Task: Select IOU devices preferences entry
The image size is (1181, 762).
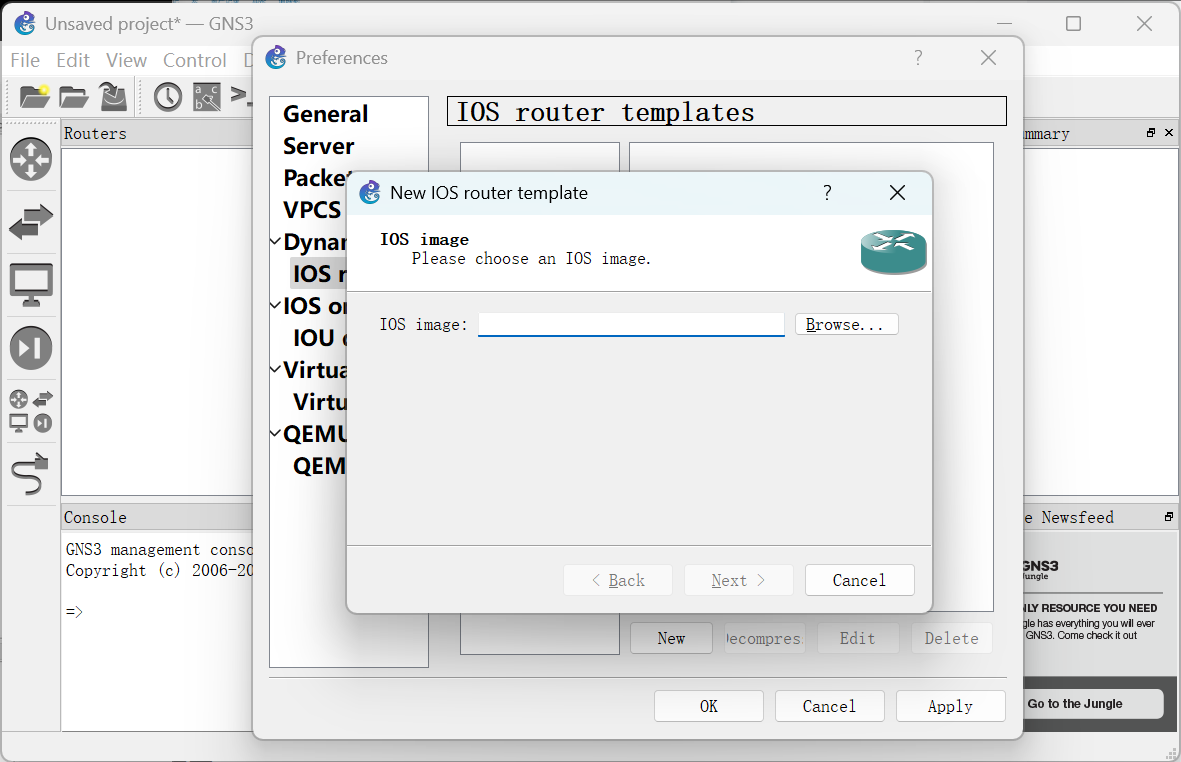Action: pos(320,337)
